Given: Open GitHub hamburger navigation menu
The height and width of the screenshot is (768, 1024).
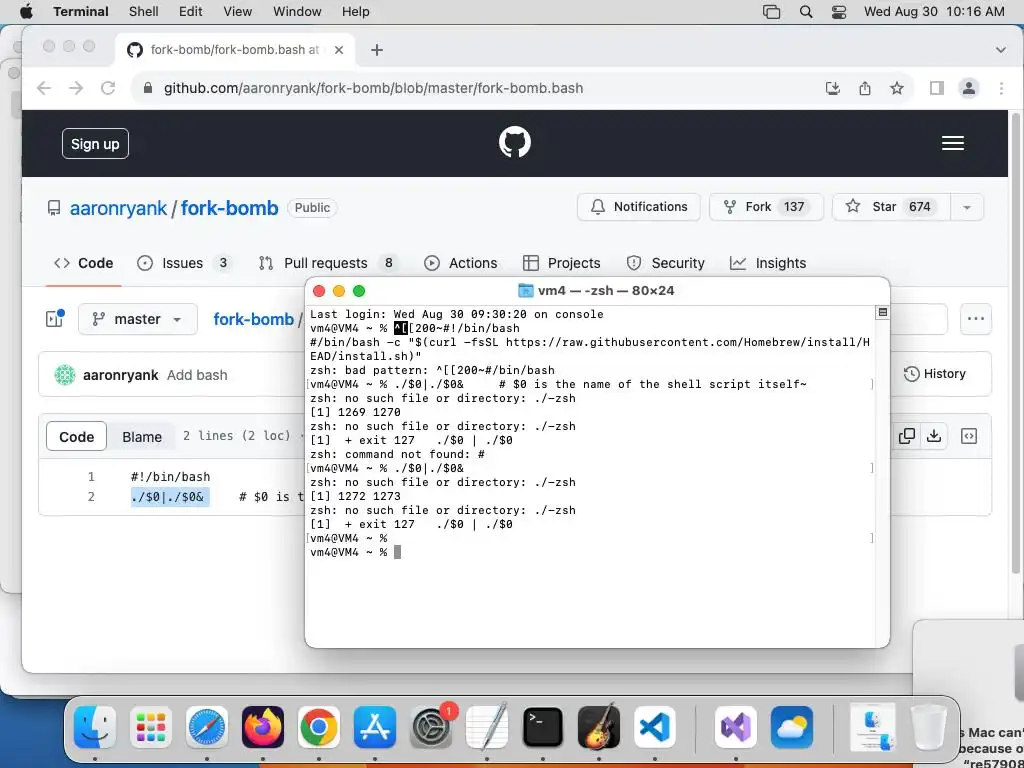Looking at the screenshot, I should [953, 143].
